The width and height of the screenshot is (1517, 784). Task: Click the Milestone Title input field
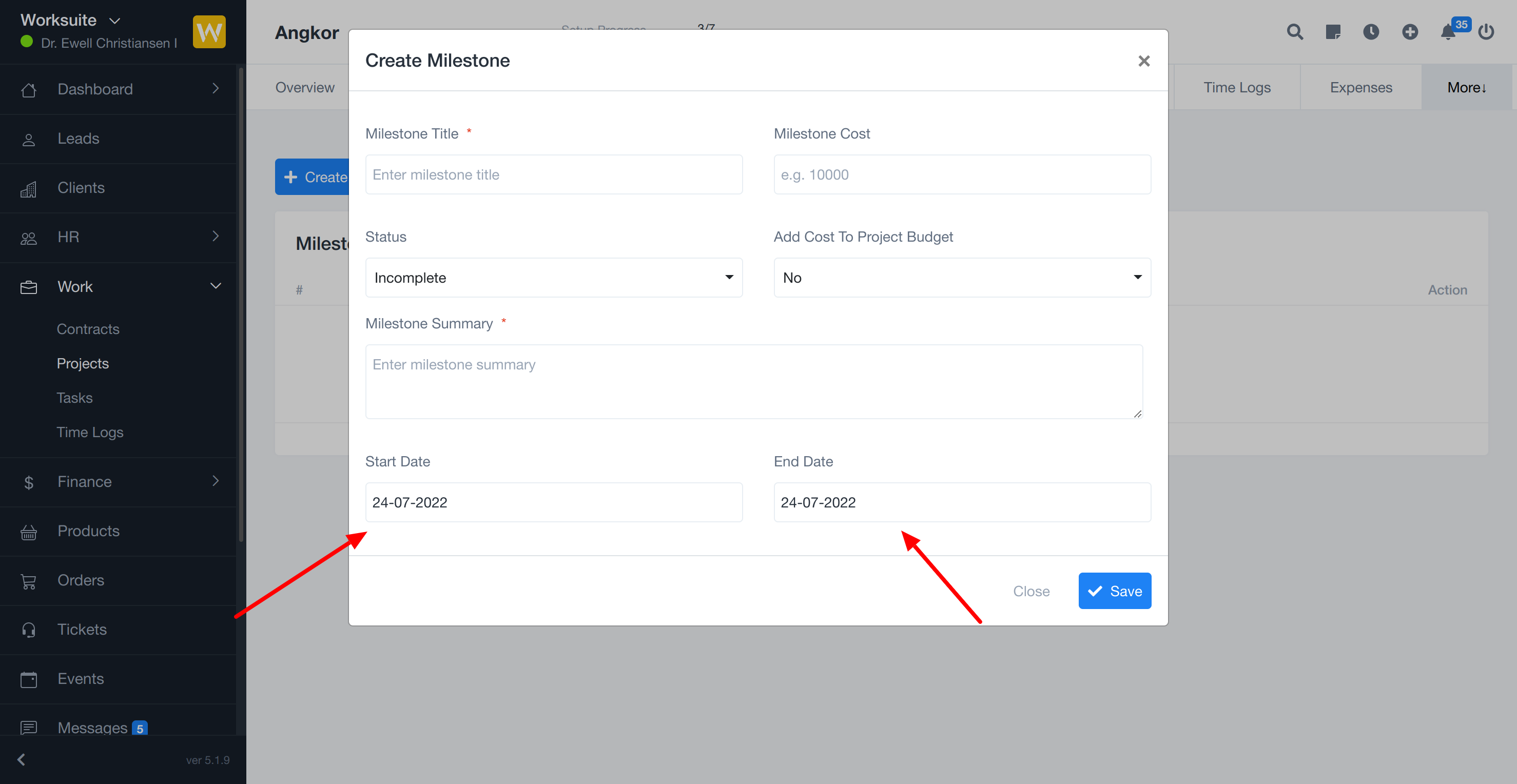pyautogui.click(x=554, y=174)
